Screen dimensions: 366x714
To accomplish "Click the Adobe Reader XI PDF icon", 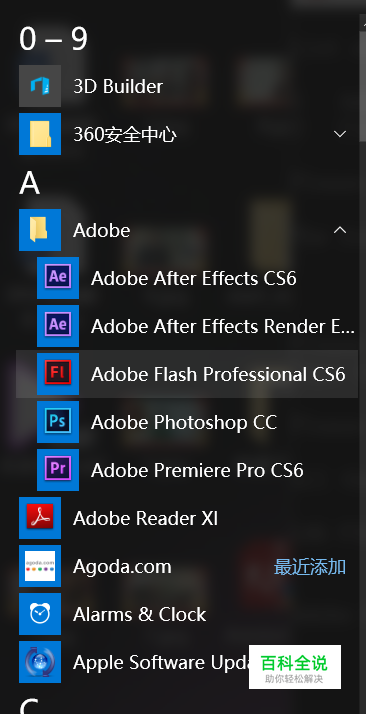I will (40, 518).
